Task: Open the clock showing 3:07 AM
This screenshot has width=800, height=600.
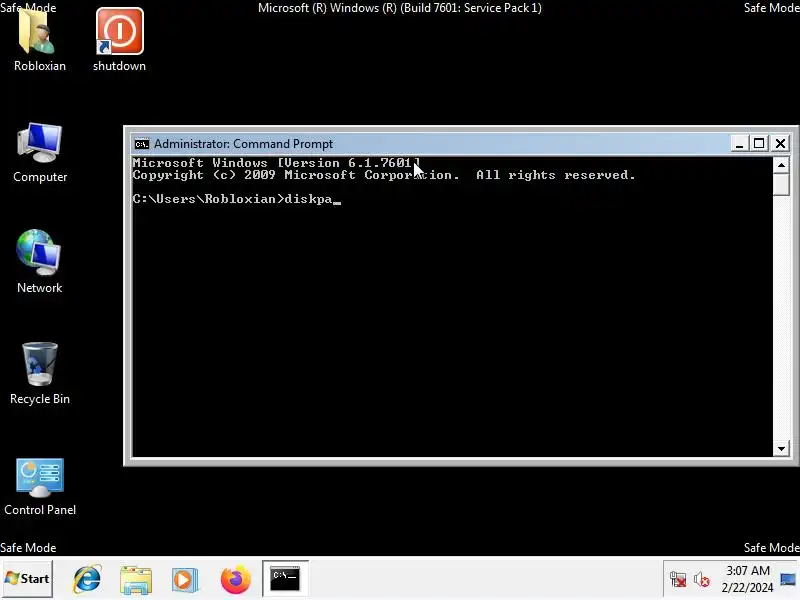Action: tap(747, 570)
